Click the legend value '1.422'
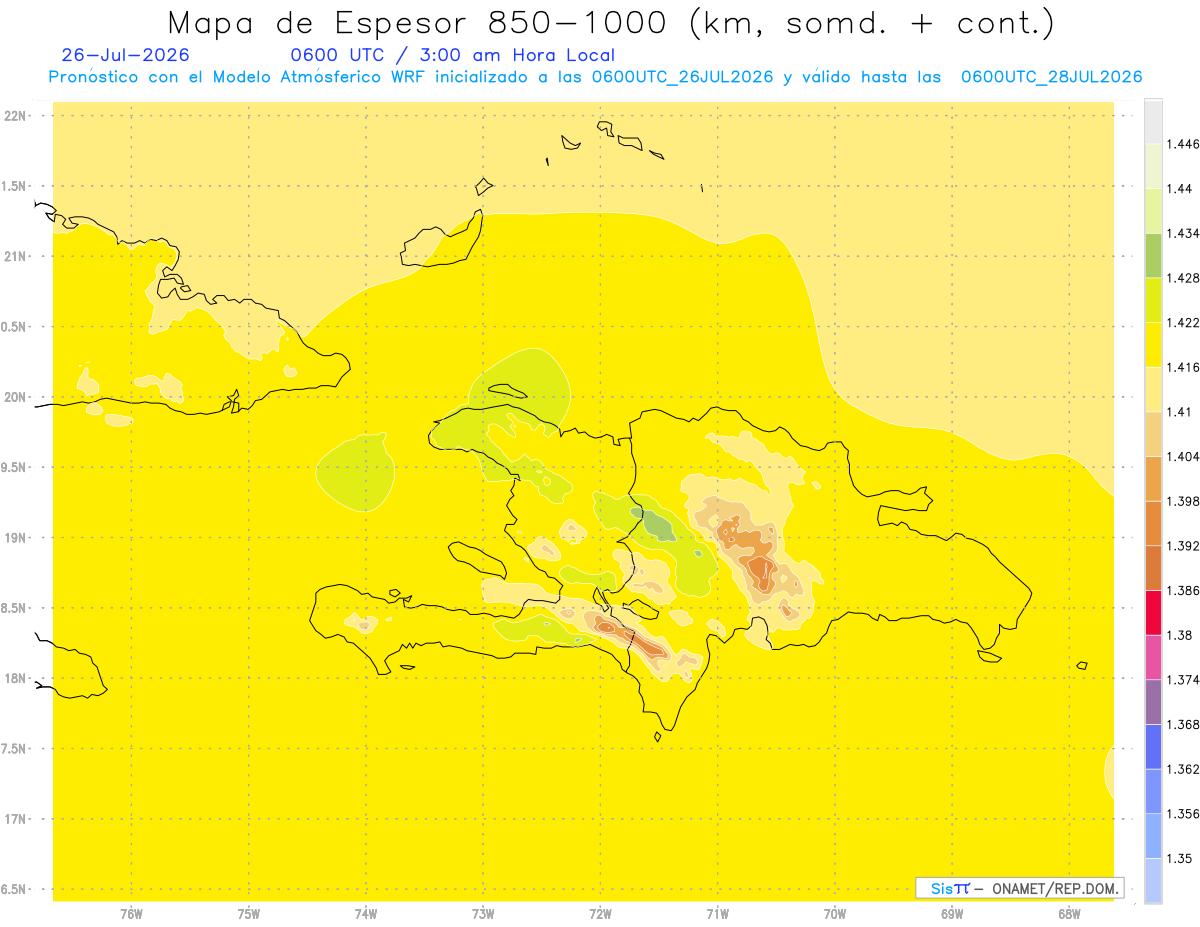The image size is (1200, 927). coord(1183,323)
